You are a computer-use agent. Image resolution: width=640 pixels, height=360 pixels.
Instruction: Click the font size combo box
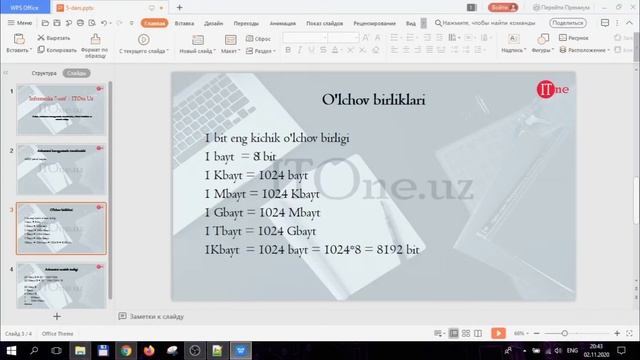[x=344, y=38]
